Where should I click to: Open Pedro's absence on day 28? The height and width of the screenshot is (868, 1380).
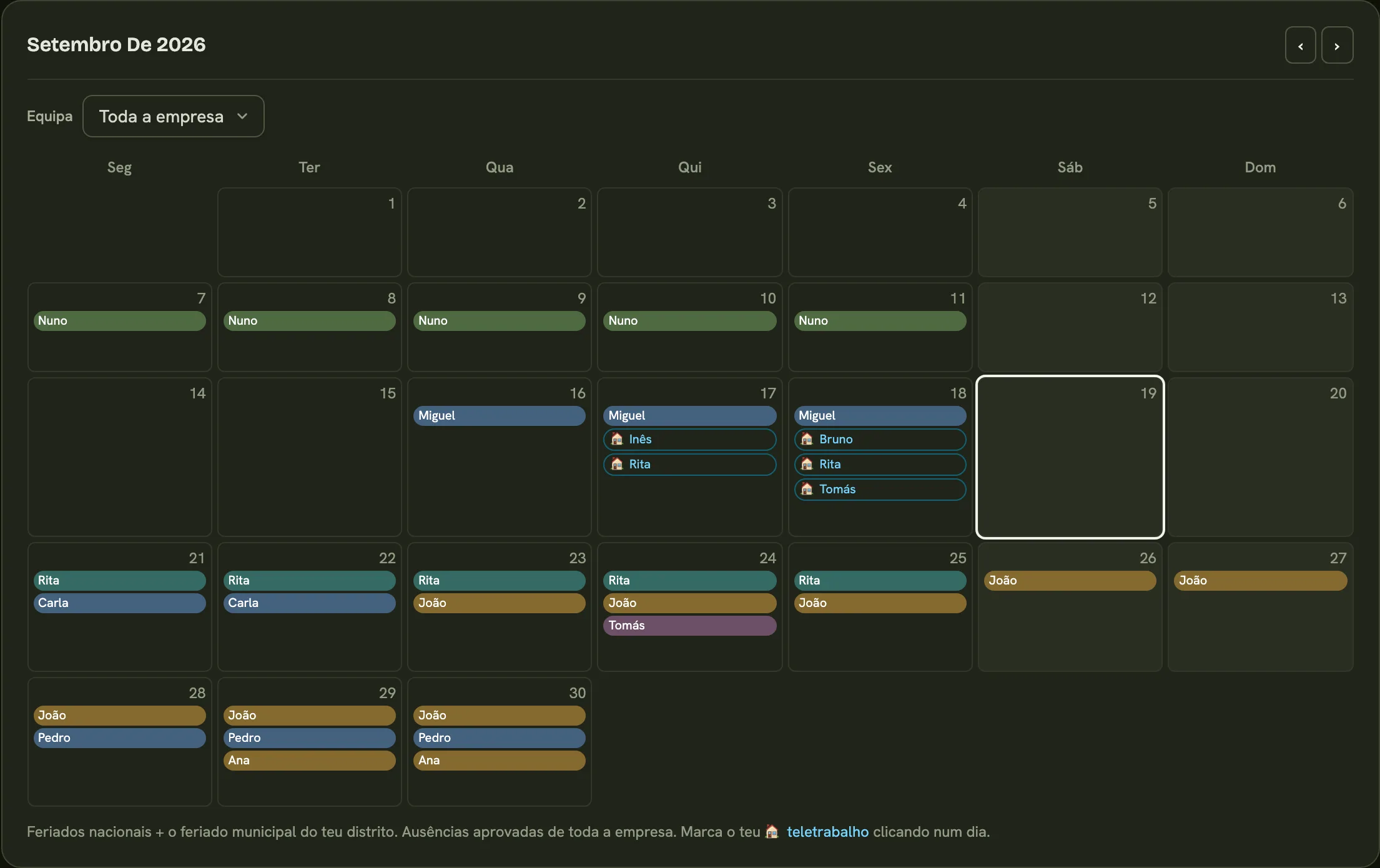point(119,737)
